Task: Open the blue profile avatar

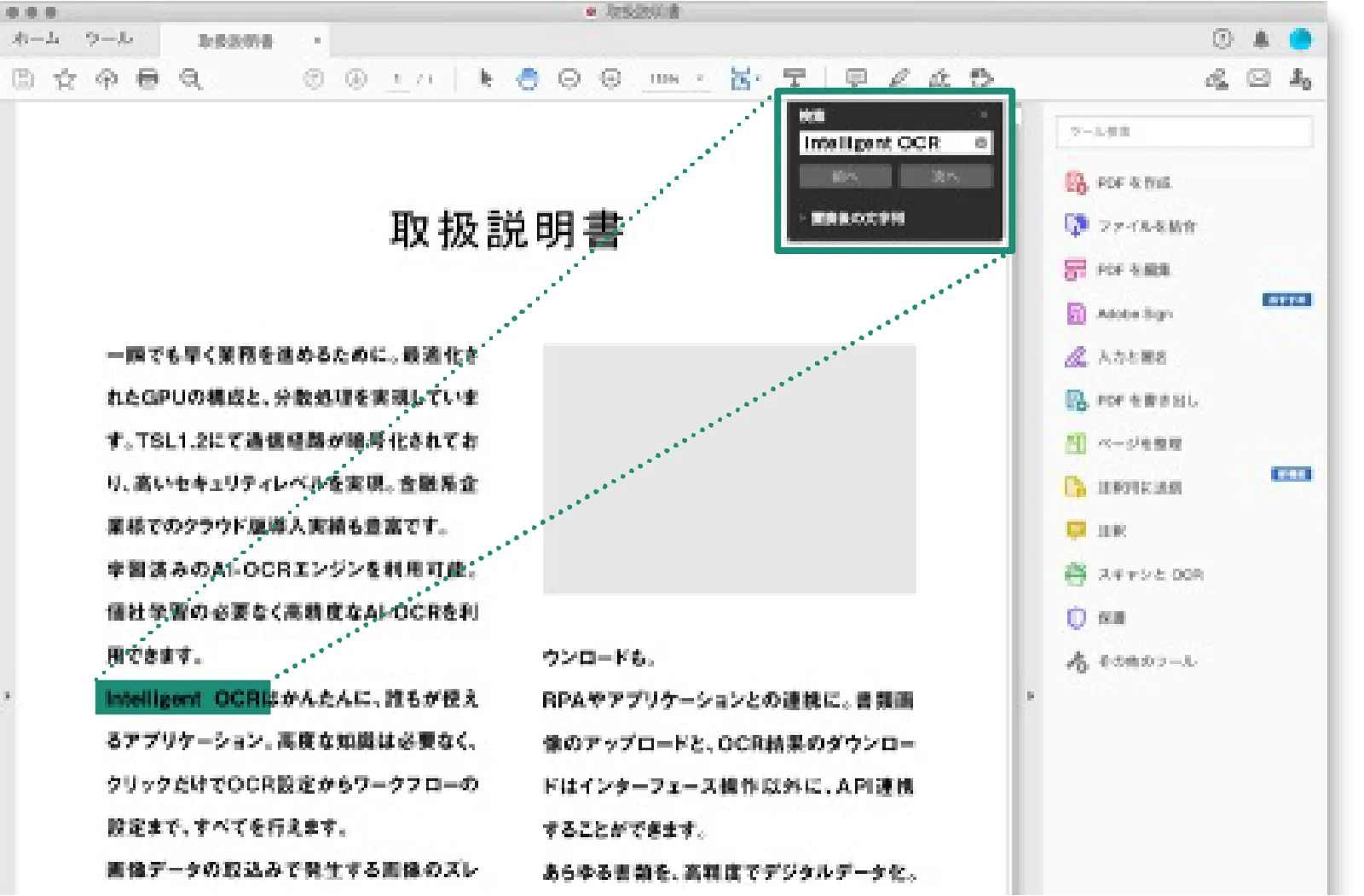Action: pos(1301,39)
